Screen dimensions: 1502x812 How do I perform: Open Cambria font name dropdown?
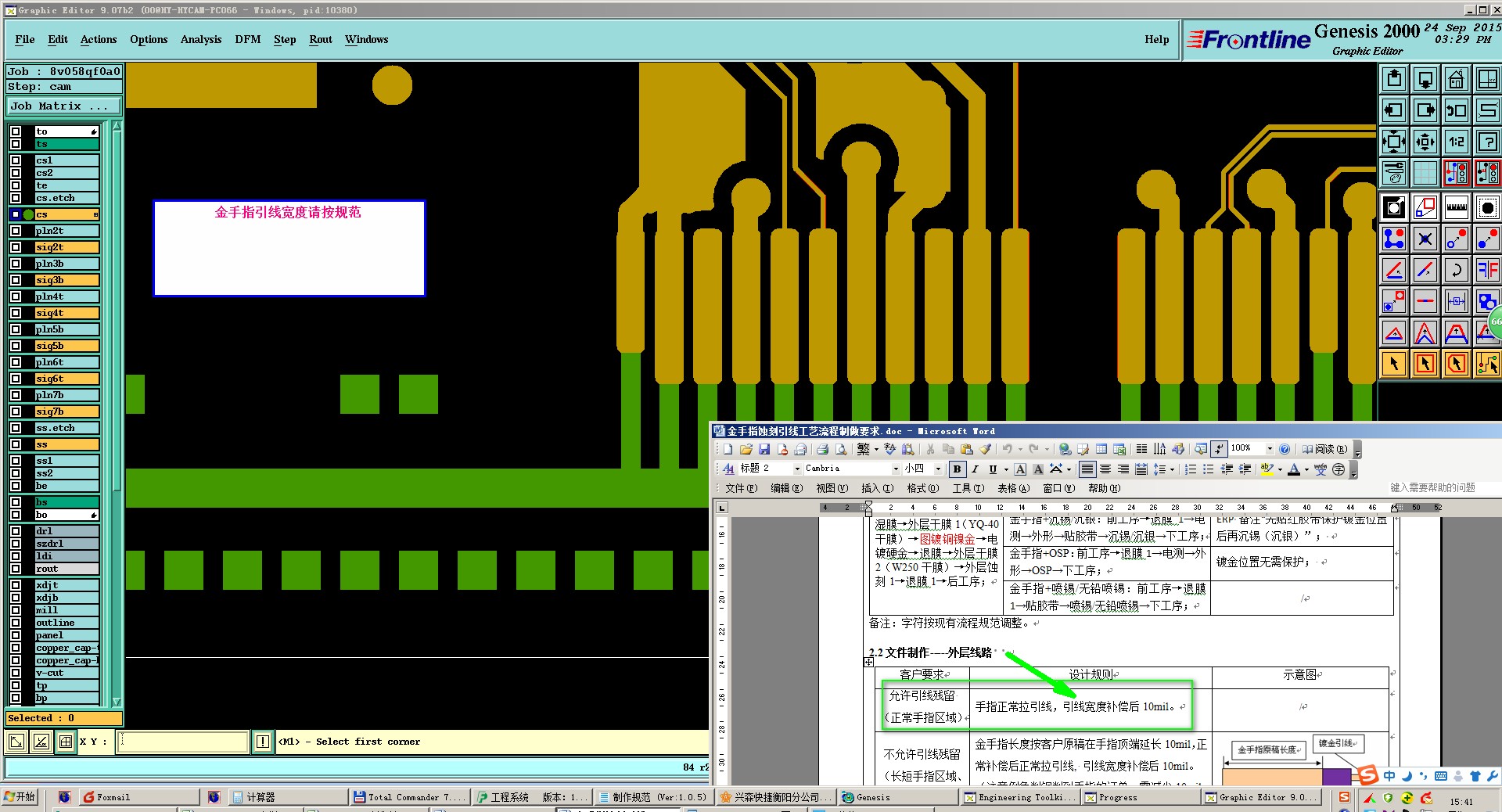896,469
